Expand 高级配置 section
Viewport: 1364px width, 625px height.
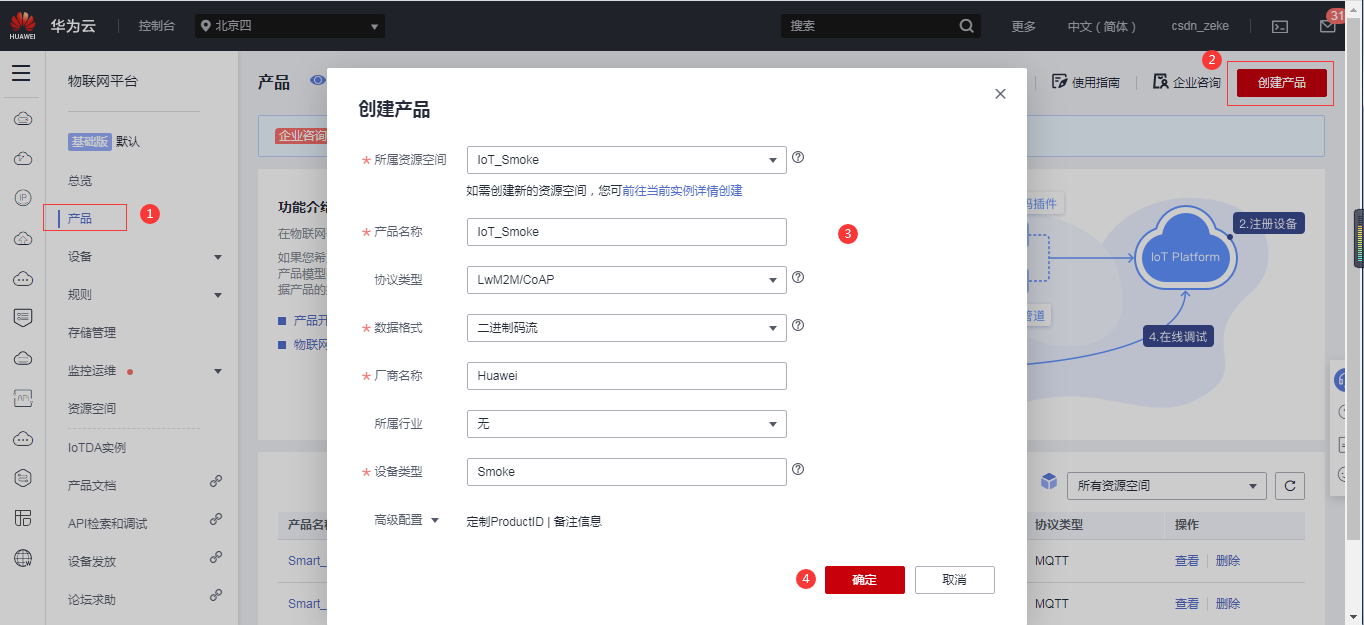tap(407, 520)
